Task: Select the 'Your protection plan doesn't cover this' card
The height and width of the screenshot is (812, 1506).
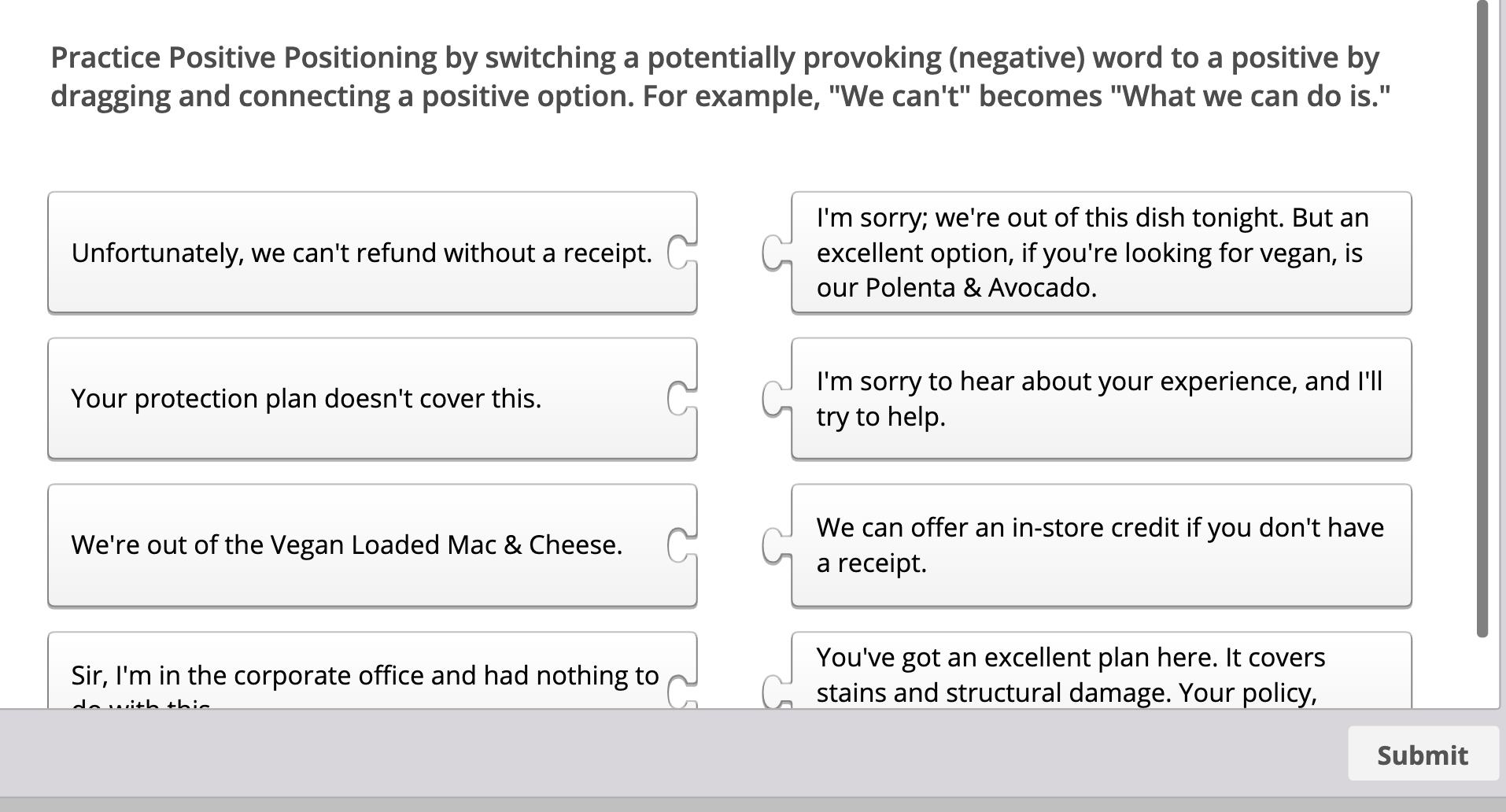Action: pos(306,398)
